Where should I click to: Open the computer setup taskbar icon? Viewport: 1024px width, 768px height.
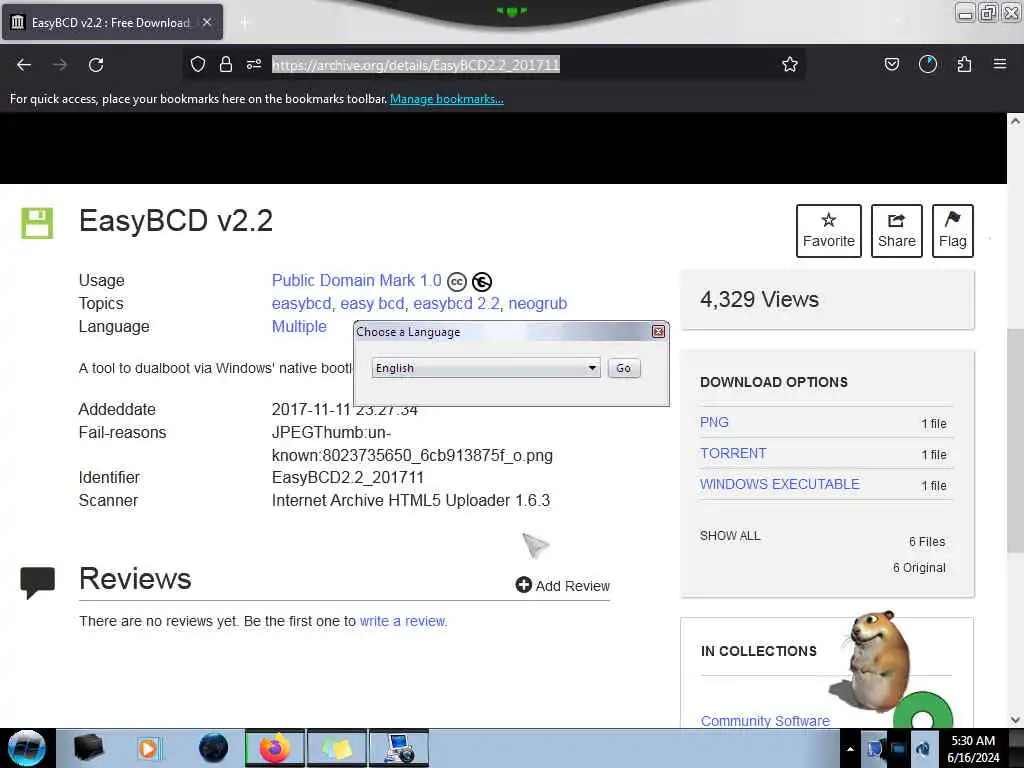click(x=398, y=748)
